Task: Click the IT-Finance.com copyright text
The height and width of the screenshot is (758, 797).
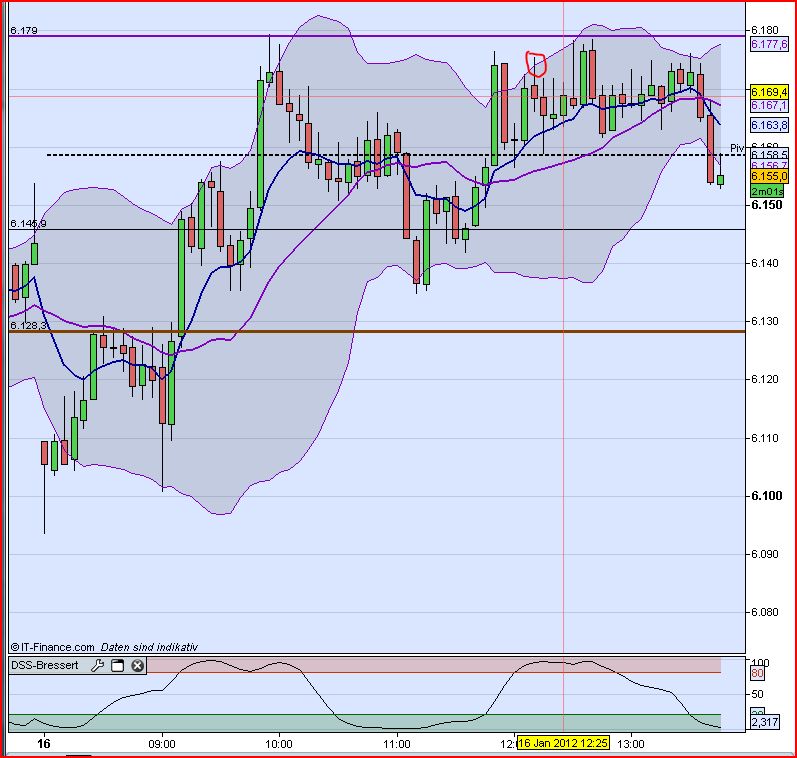Action: pos(52,647)
